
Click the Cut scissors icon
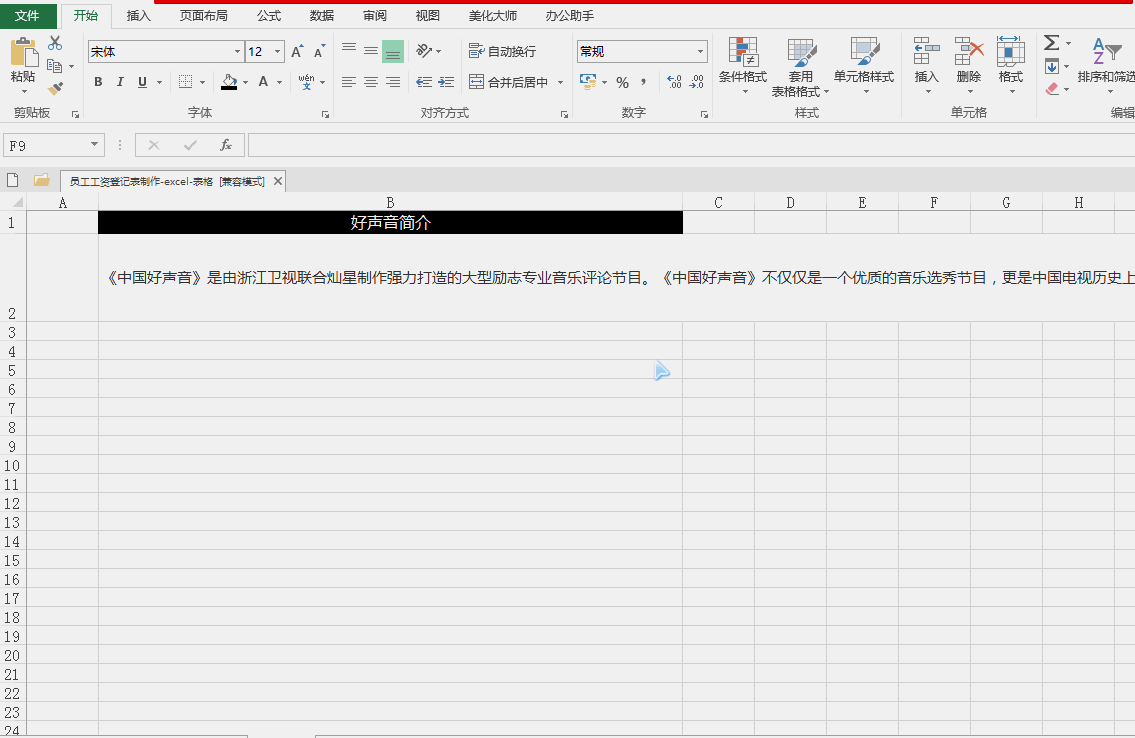tap(55, 43)
